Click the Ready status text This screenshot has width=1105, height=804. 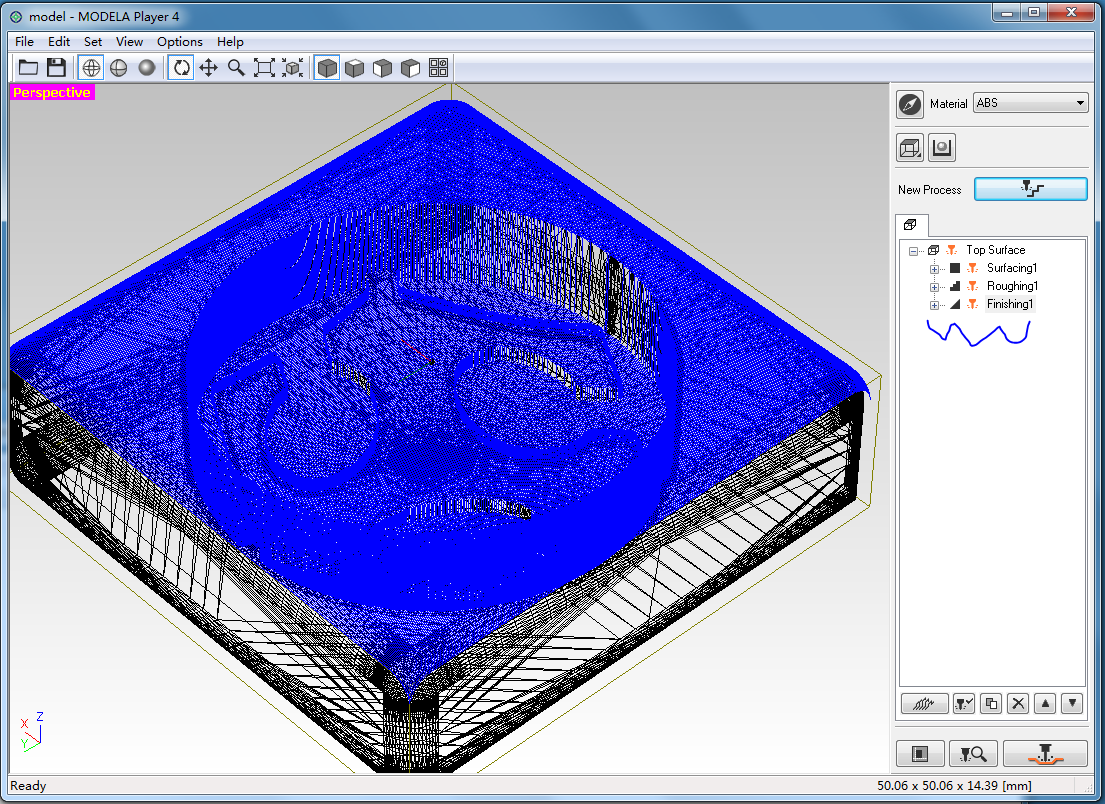[28, 786]
